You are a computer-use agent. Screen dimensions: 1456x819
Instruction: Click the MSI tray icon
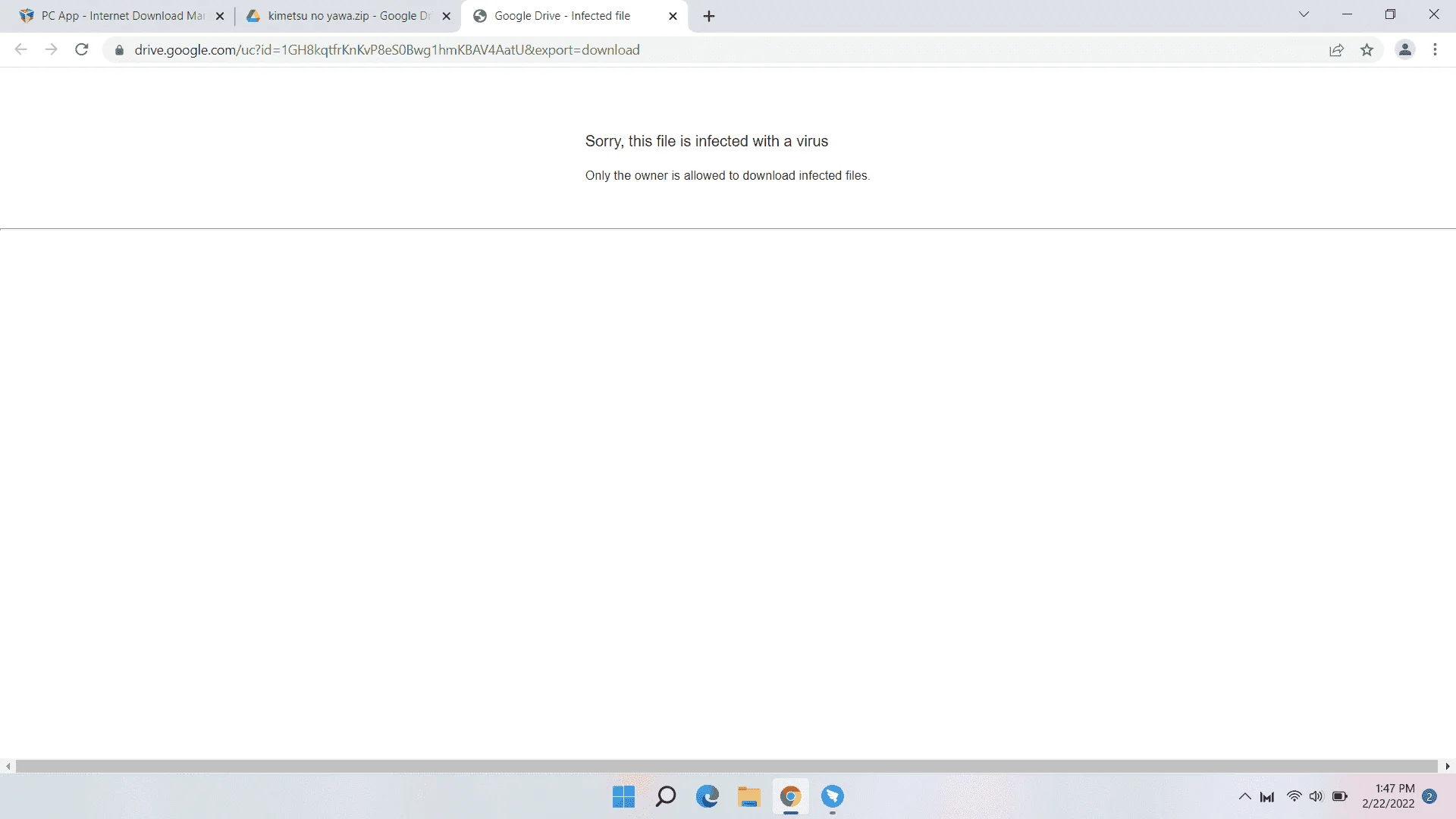click(1267, 797)
